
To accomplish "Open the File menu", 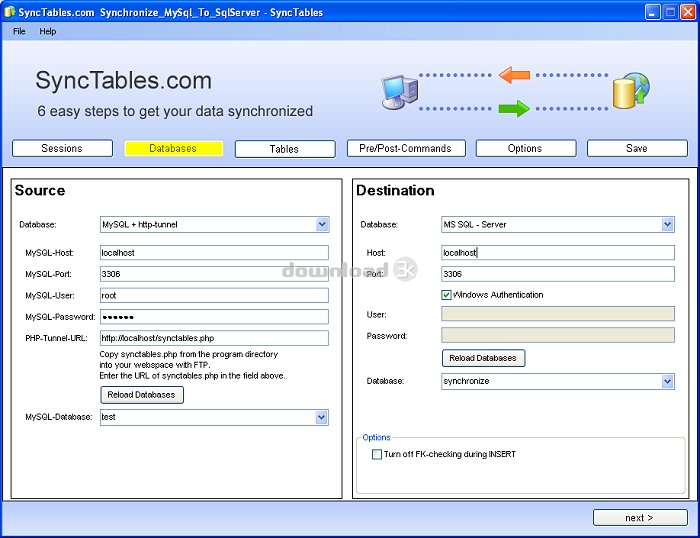I will [x=19, y=31].
